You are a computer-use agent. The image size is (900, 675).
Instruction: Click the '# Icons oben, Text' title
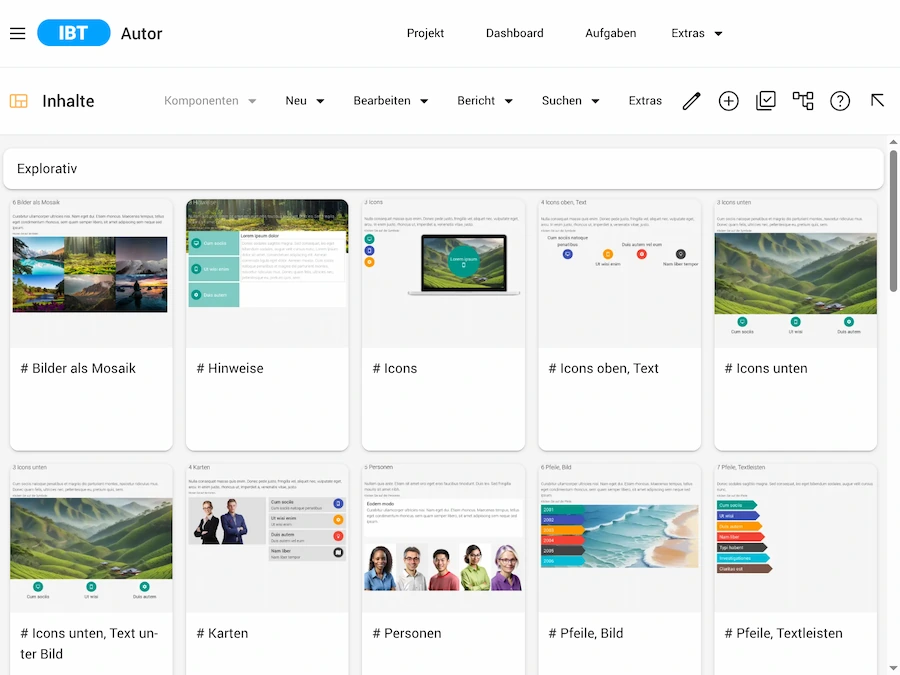click(x=603, y=368)
